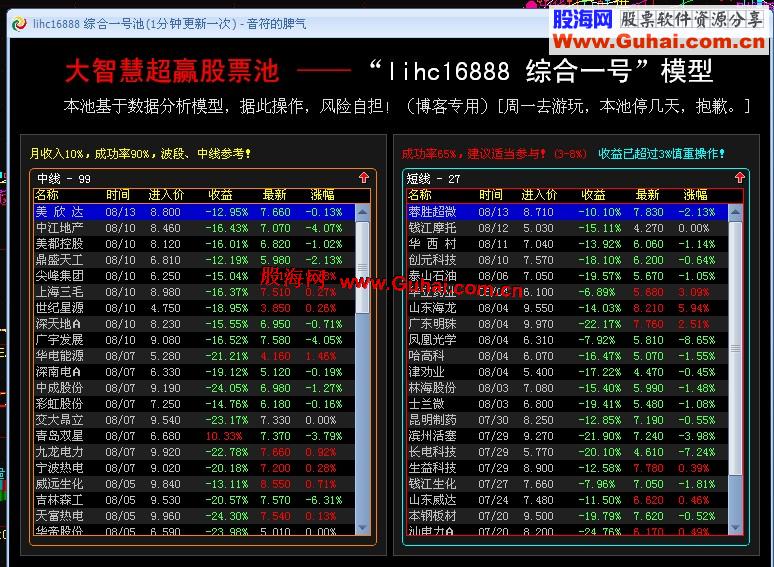Image resolution: width=774 pixels, height=567 pixels.
Task: Select the 威远生化 row
Action: 194,484
